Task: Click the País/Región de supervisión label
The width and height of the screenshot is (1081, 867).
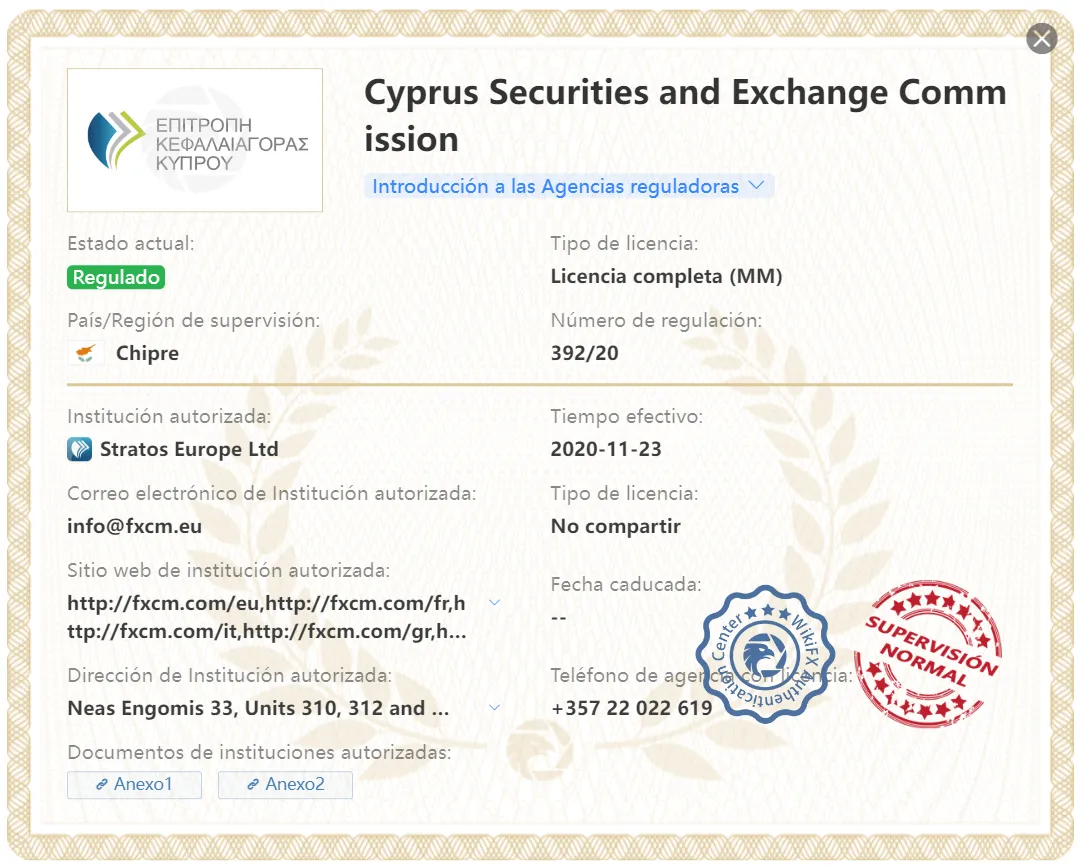Action: click(194, 320)
